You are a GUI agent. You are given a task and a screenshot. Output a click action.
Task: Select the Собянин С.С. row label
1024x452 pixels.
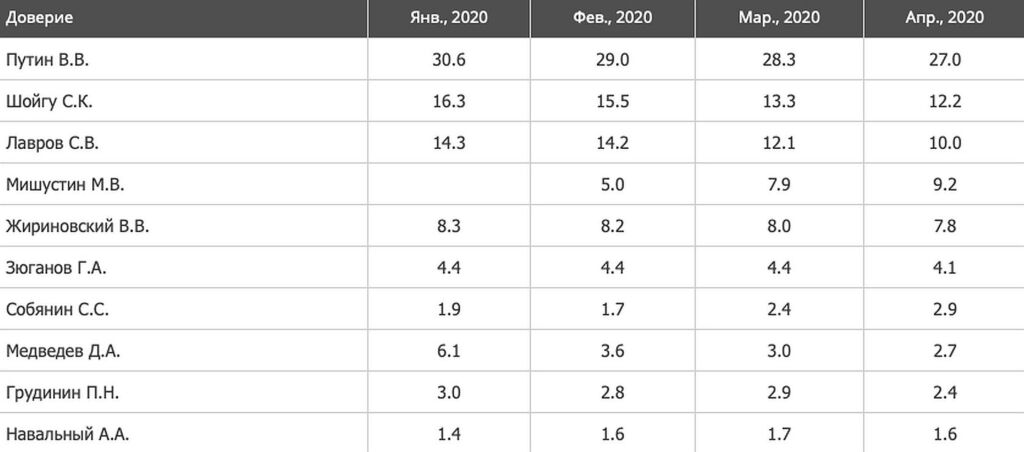pos(58,310)
